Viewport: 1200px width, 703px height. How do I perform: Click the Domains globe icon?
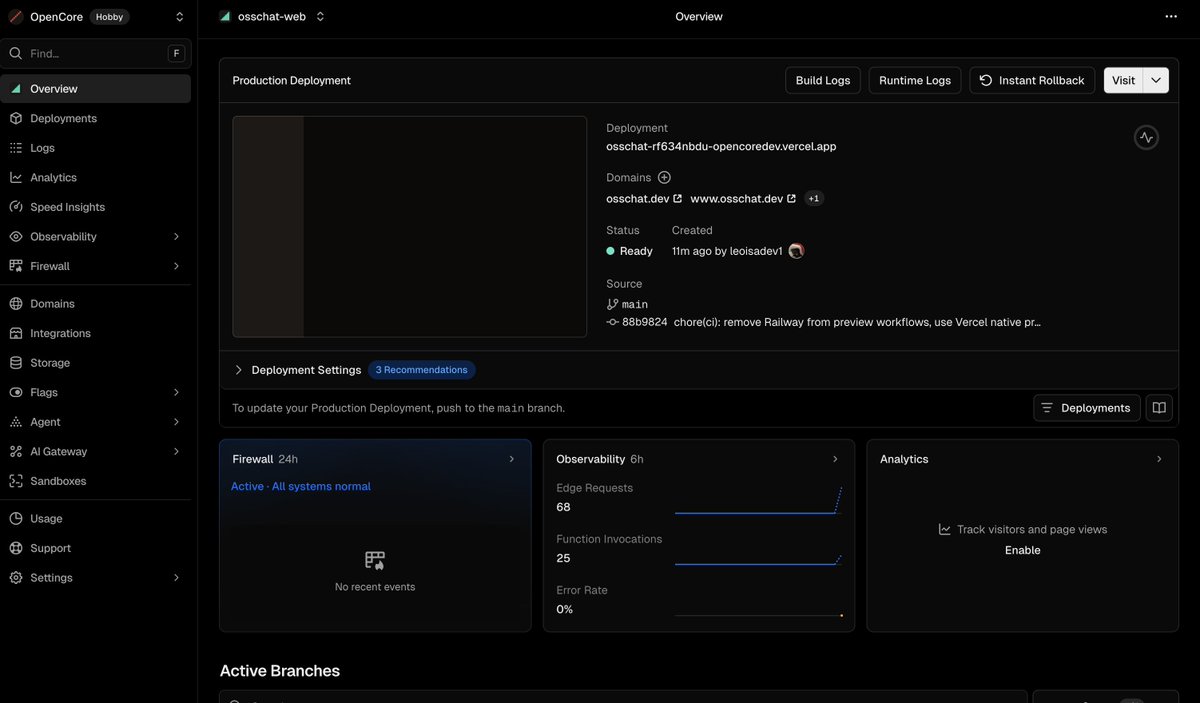coord(16,304)
